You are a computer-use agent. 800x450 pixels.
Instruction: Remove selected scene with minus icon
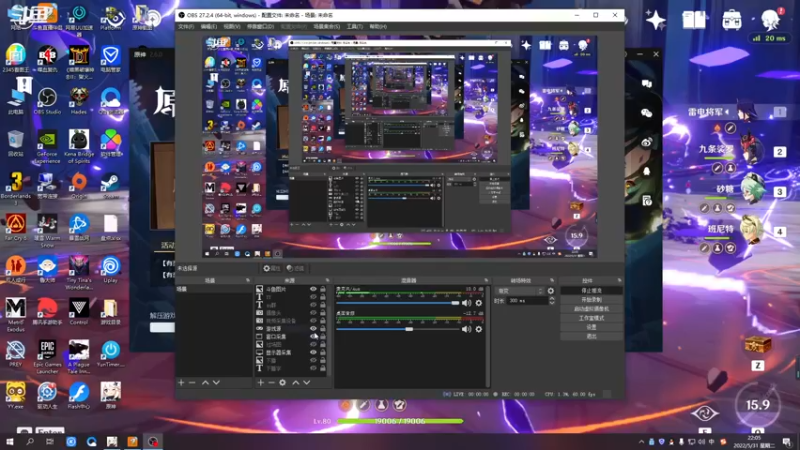pos(192,382)
